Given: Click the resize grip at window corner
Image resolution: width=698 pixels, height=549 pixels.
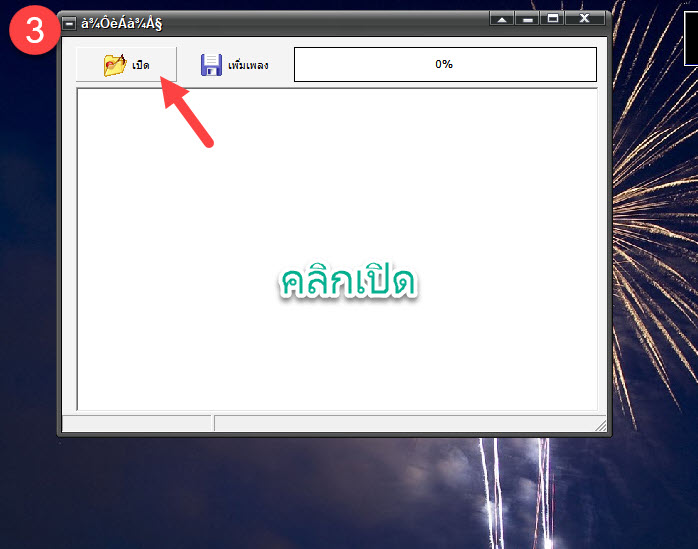Looking at the screenshot, I should pyautogui.click(x=601, y=426).
